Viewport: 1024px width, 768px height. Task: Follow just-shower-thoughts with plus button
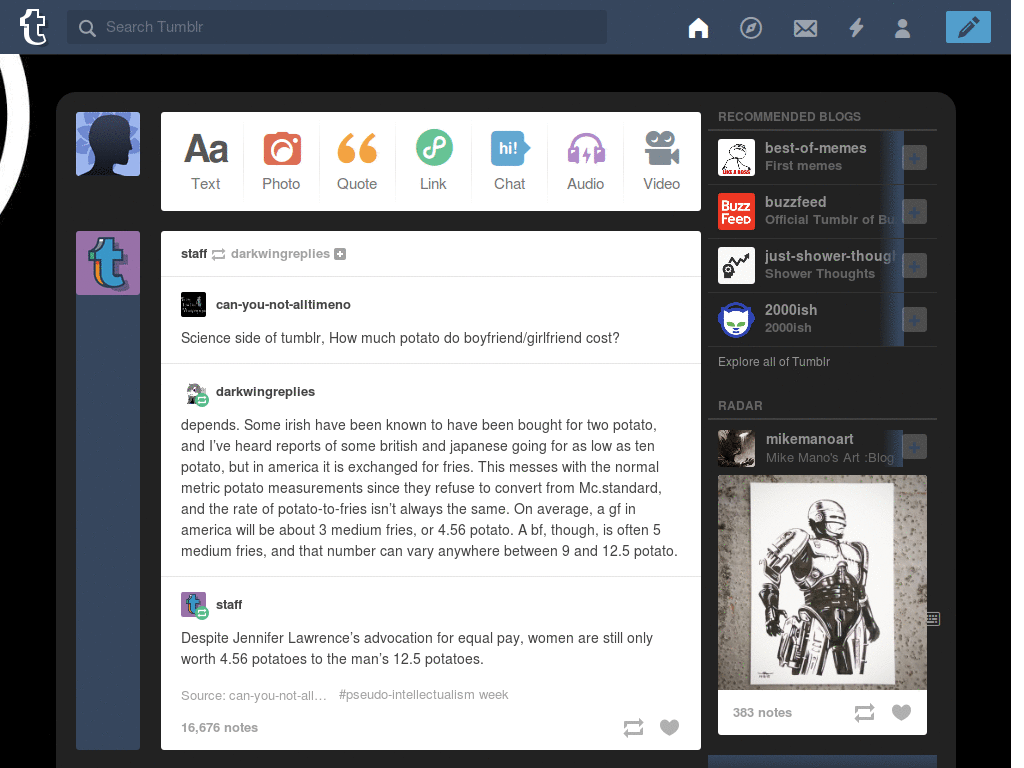[x=914, y=266]
